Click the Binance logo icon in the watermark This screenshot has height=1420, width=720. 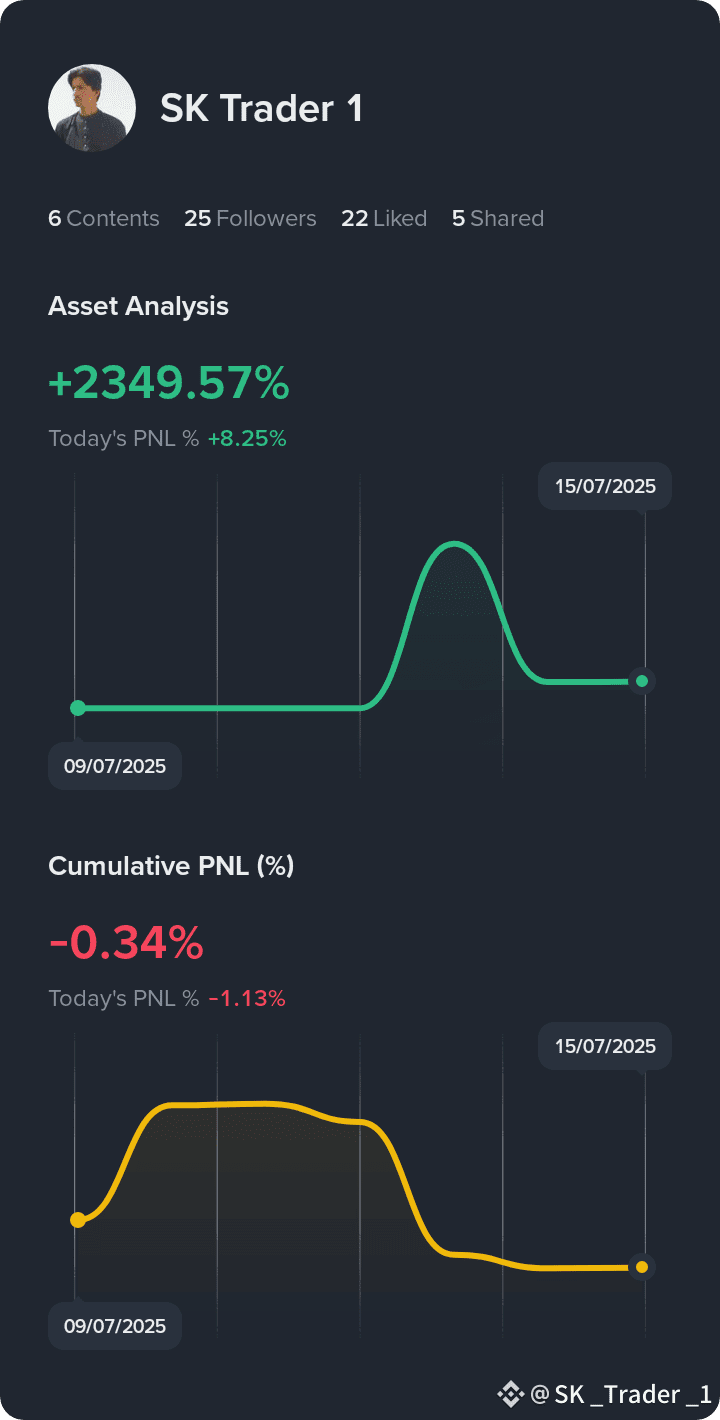tap(511, 1393)
